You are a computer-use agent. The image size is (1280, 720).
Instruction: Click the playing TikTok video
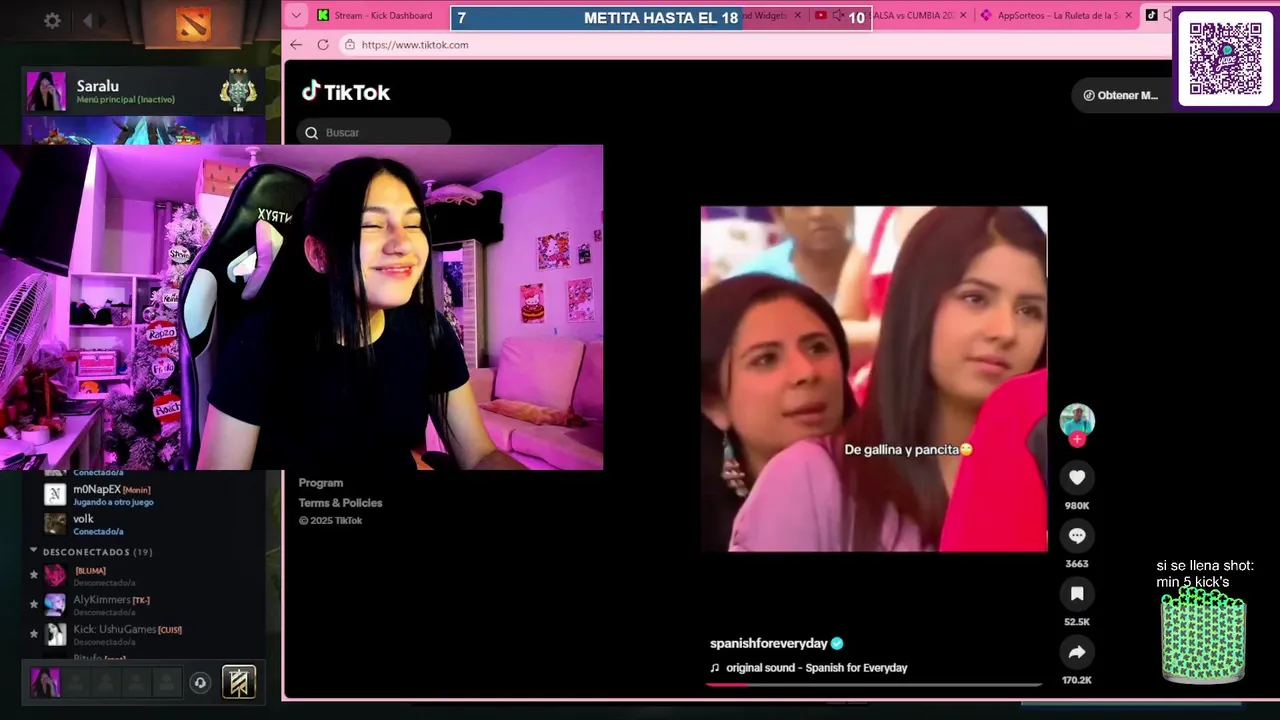(x=874, y=379)
